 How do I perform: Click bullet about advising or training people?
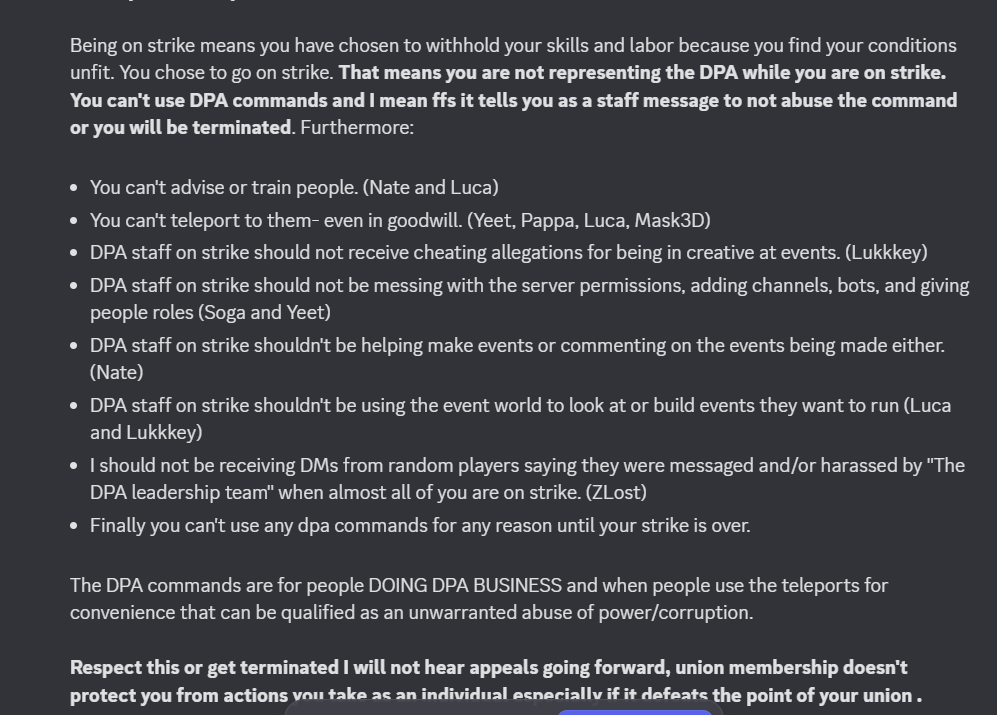pyautogui.click(x=294, y=188)
